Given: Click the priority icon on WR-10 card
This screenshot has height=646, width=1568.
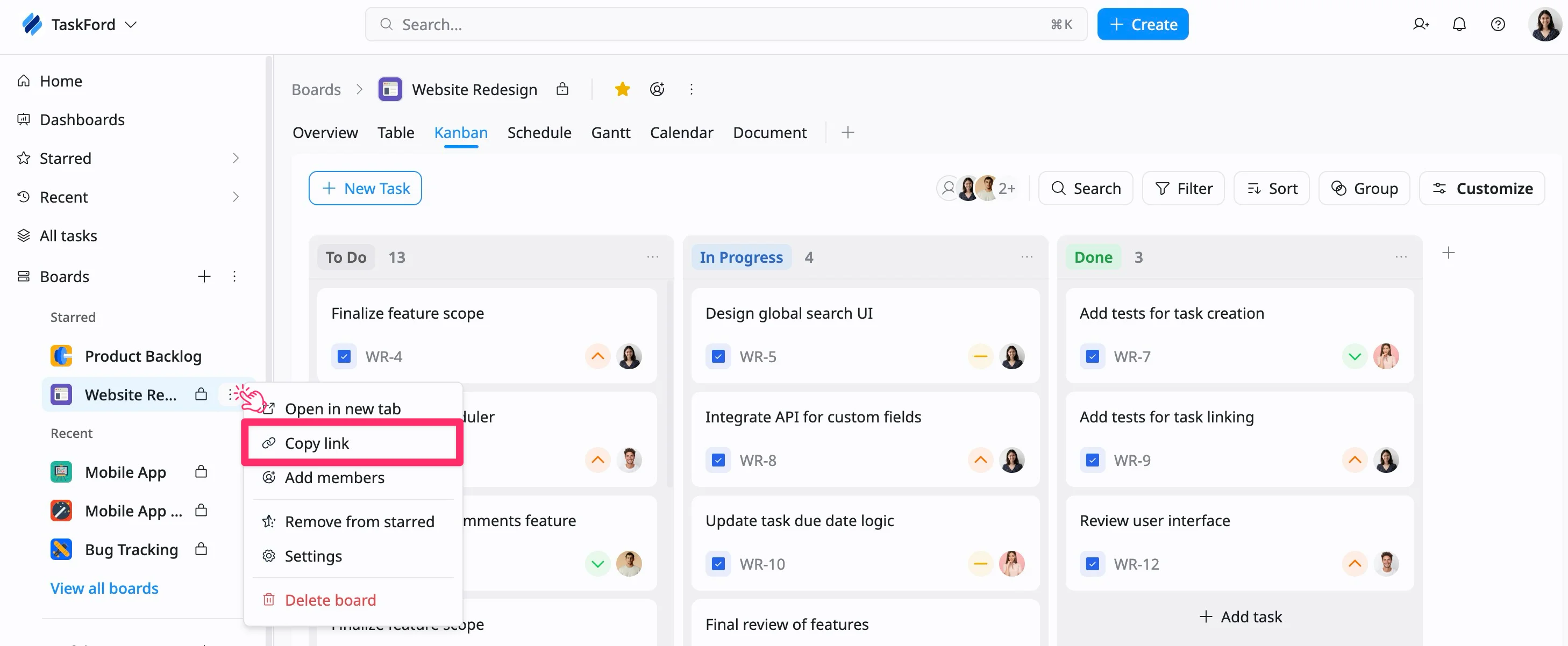Looking at the screenshot, I should pos(981,564).
